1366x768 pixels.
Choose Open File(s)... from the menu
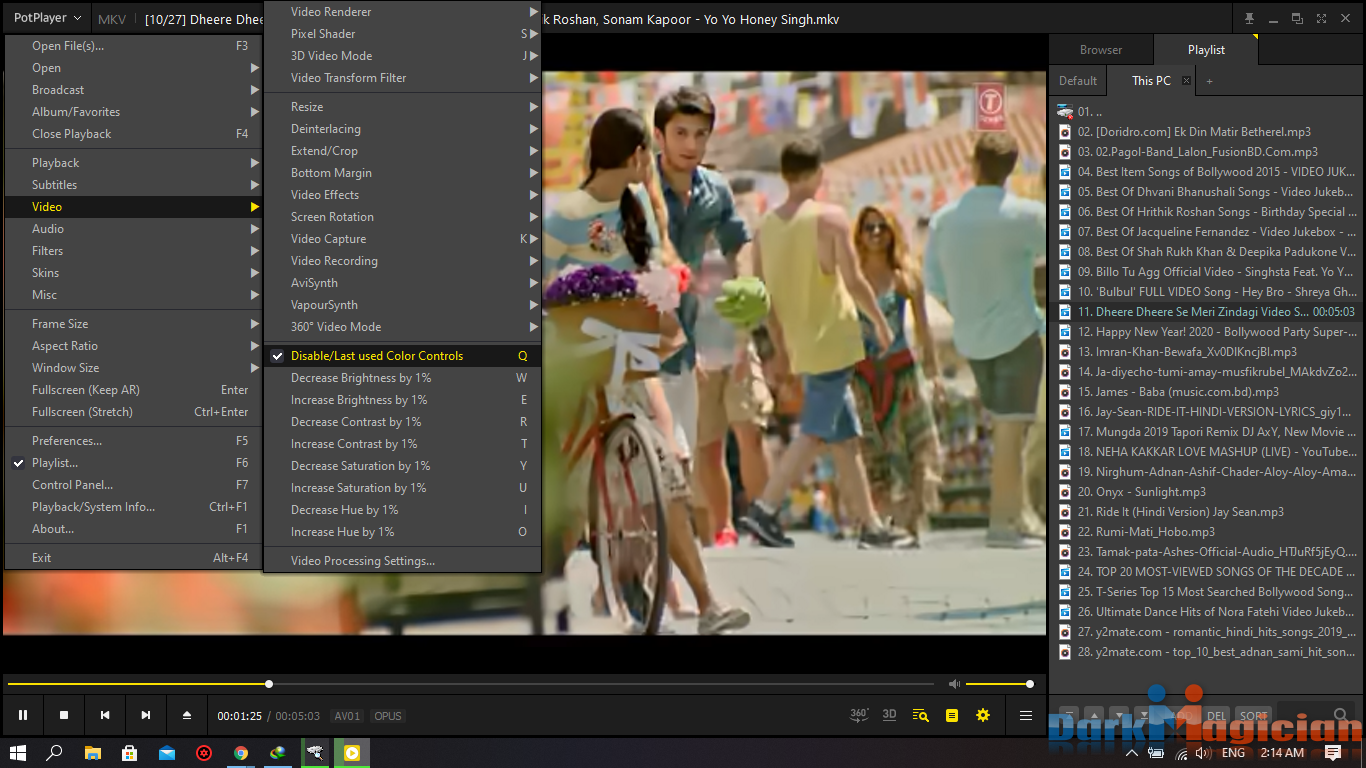[x=133, y=46]
